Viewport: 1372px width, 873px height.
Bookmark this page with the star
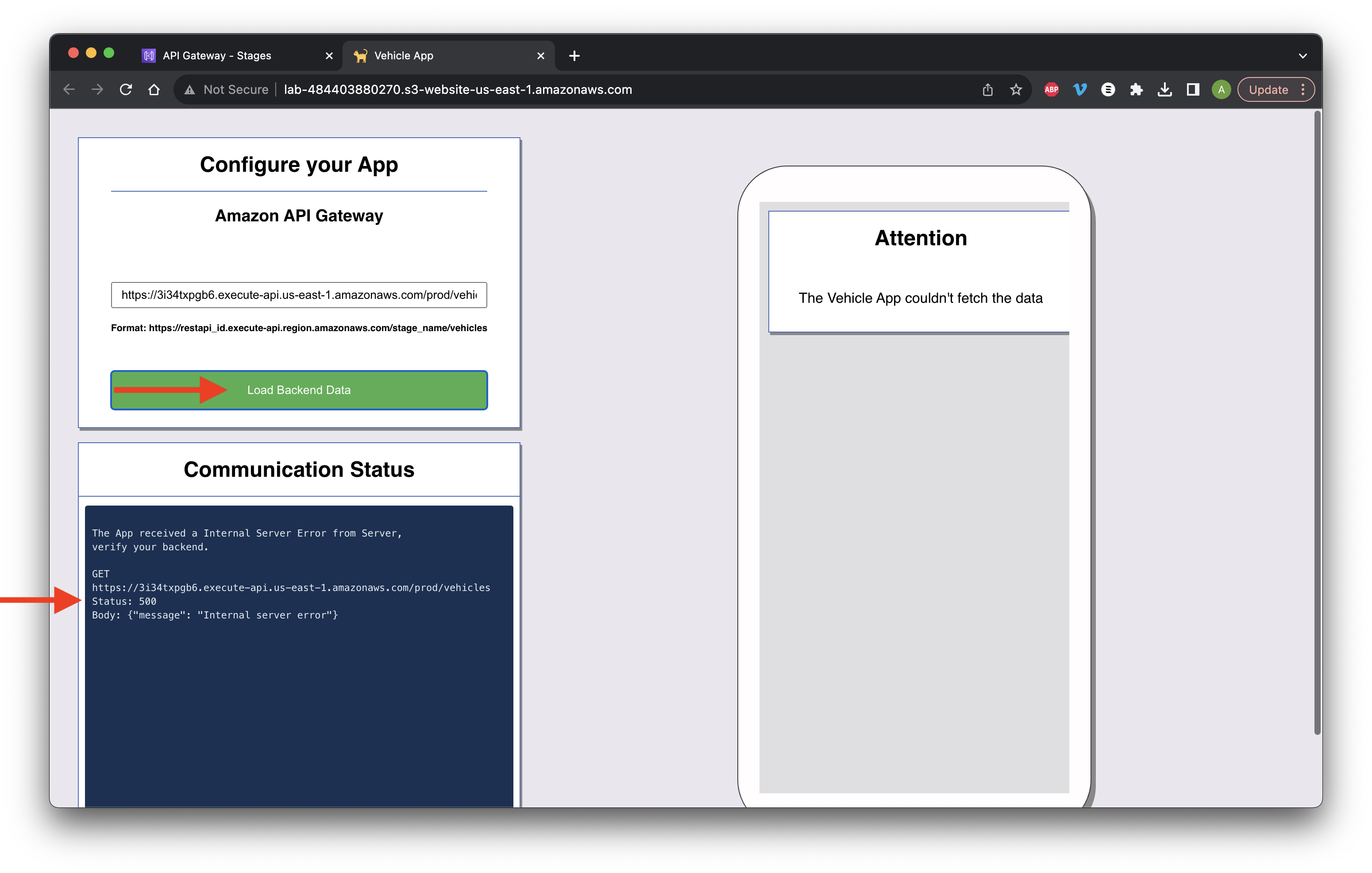[1016, 89]
